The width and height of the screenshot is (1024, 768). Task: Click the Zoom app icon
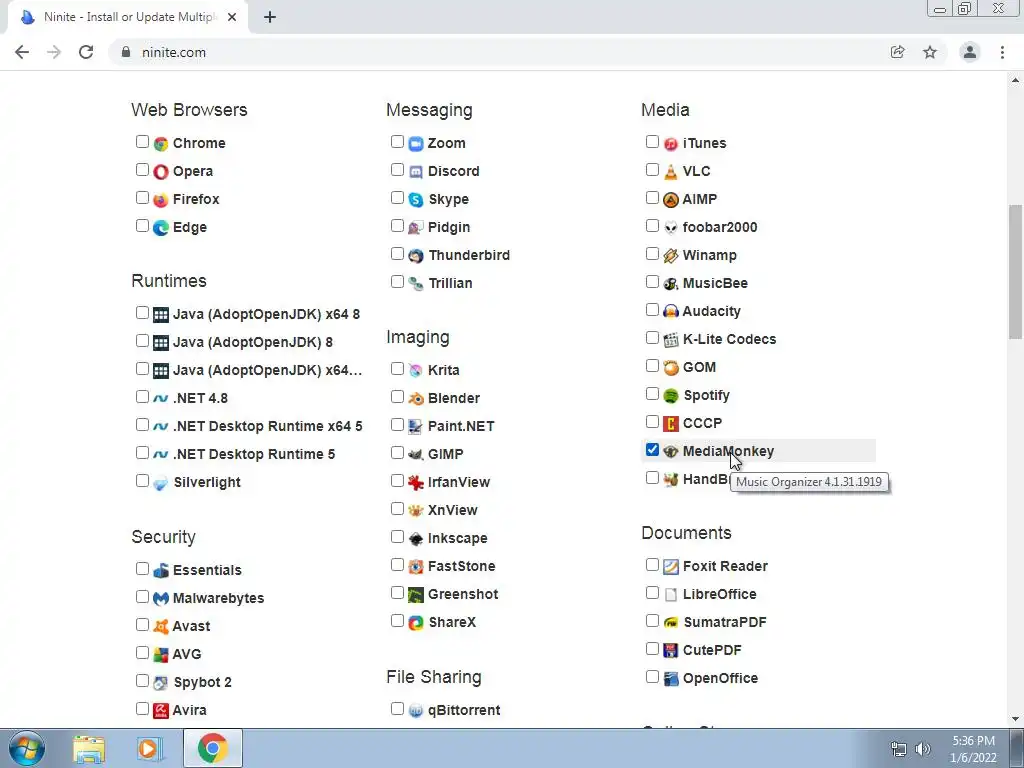[416, 144]
